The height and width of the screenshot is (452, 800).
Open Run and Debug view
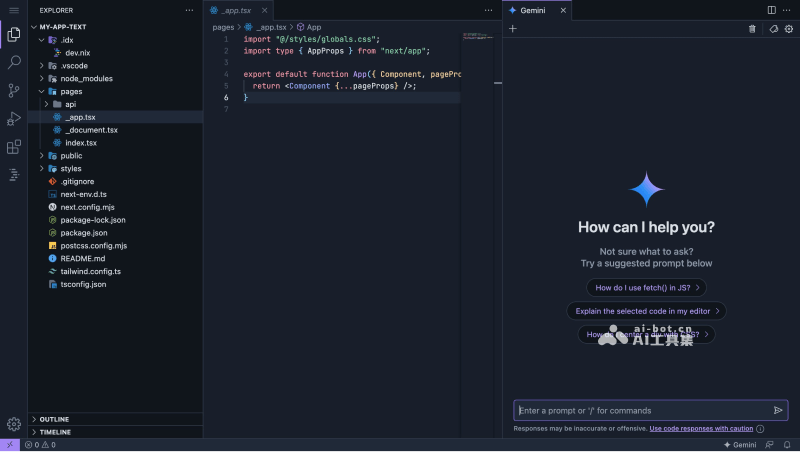tap(14, 118)
